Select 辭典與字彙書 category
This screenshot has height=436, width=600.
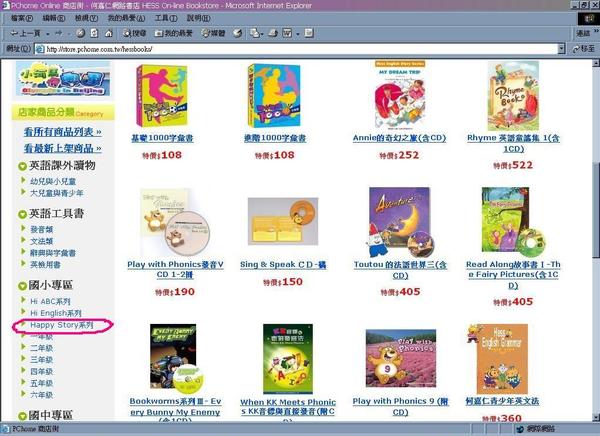pos(53,253)
